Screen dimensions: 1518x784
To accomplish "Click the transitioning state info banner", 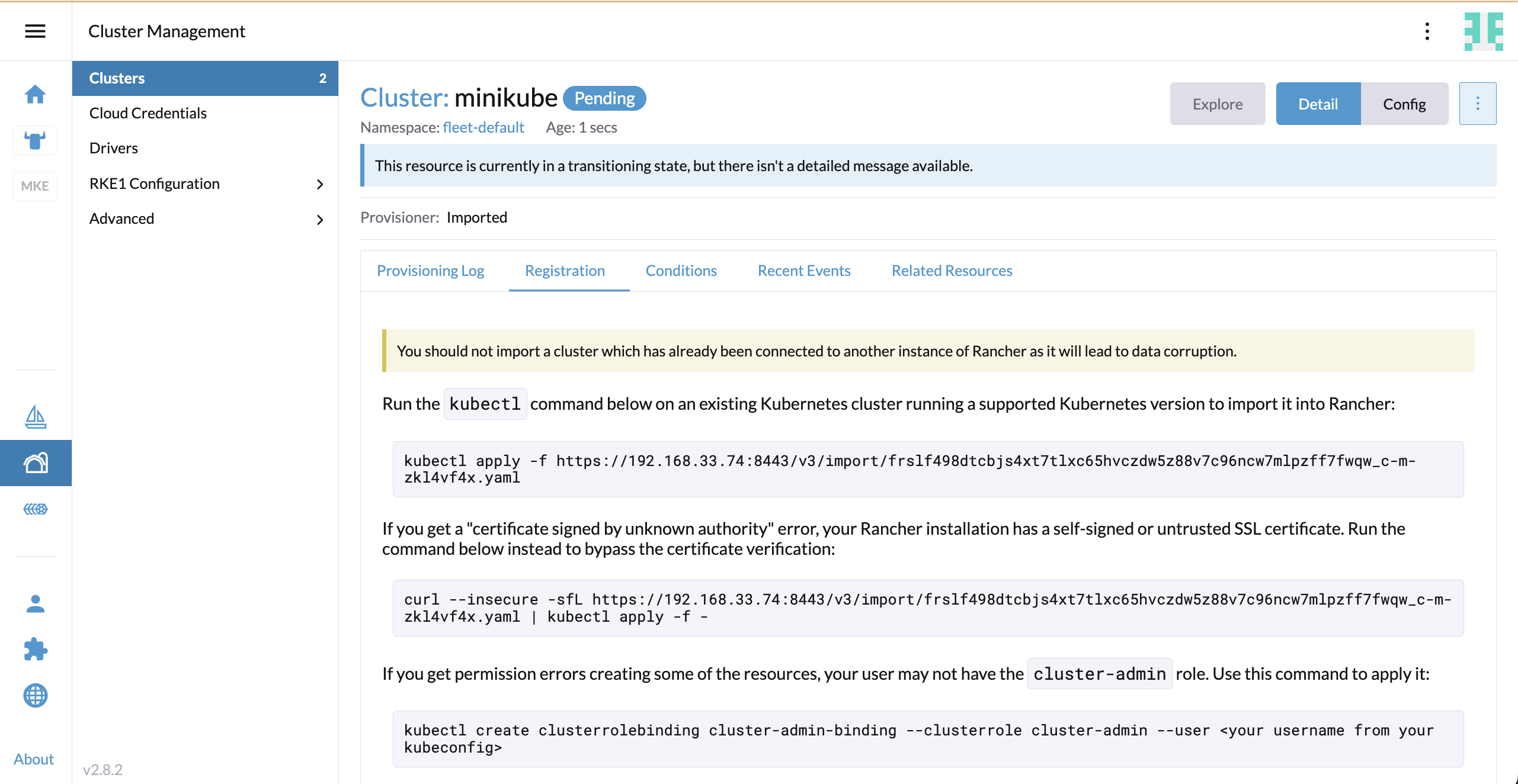I will (x=928, y=165).
